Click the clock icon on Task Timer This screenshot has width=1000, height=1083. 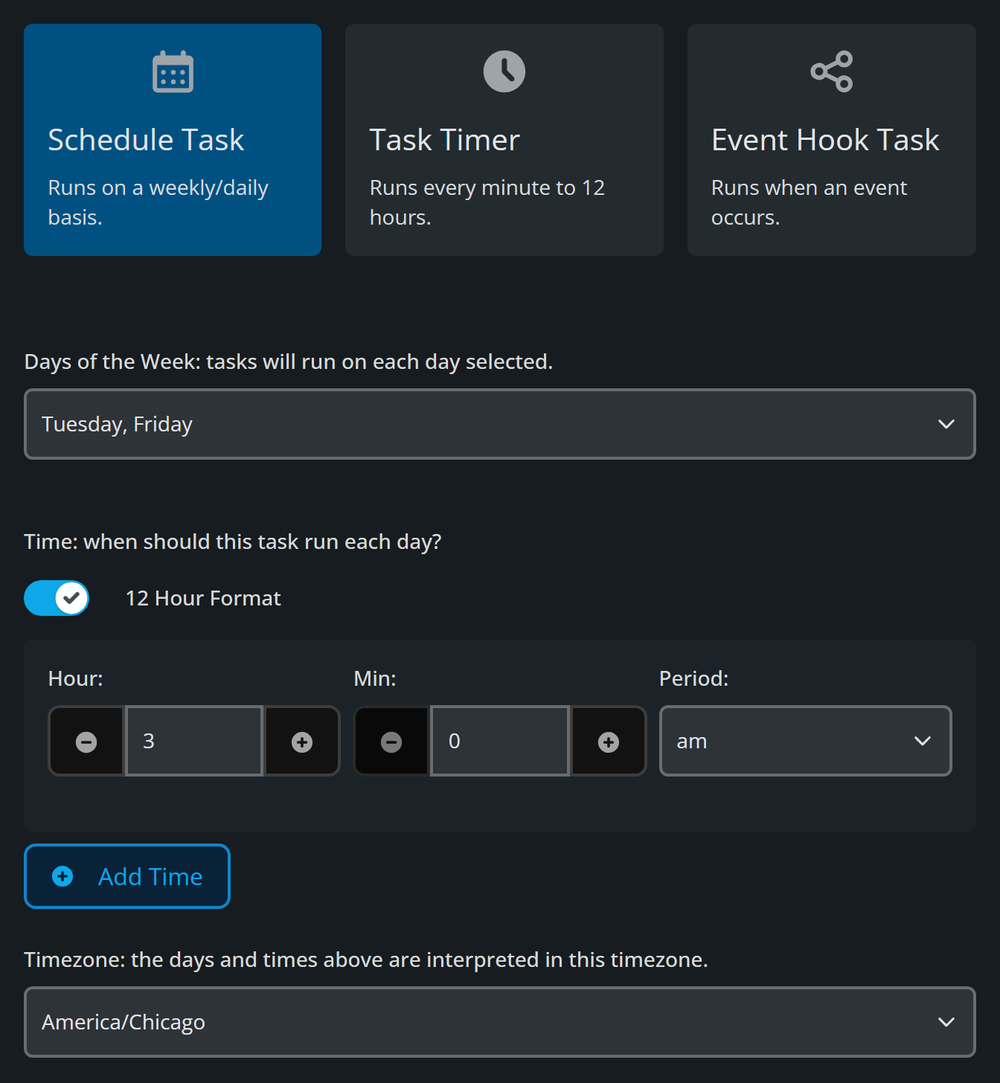504,71
